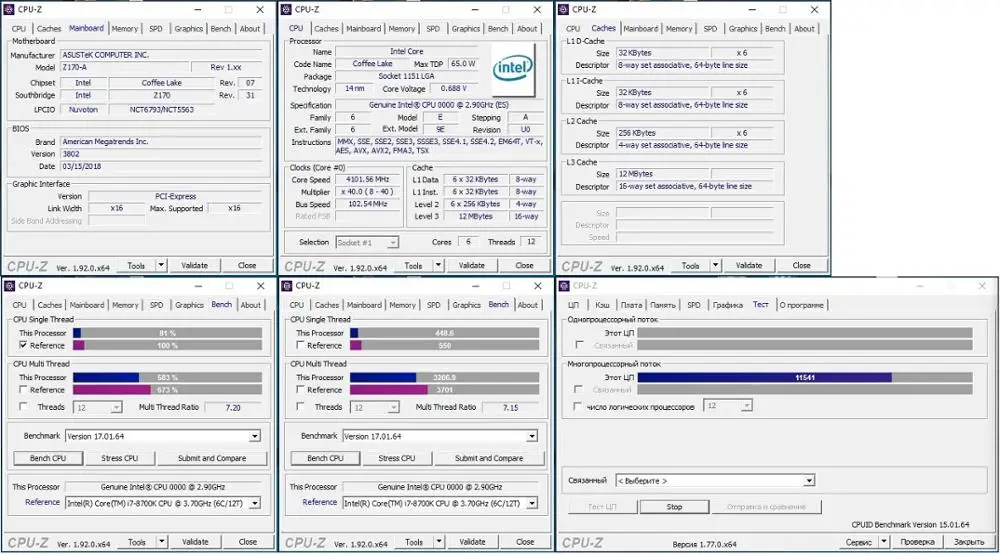Switch to Memory tab in the Mainboard window

tap(124, 29)
